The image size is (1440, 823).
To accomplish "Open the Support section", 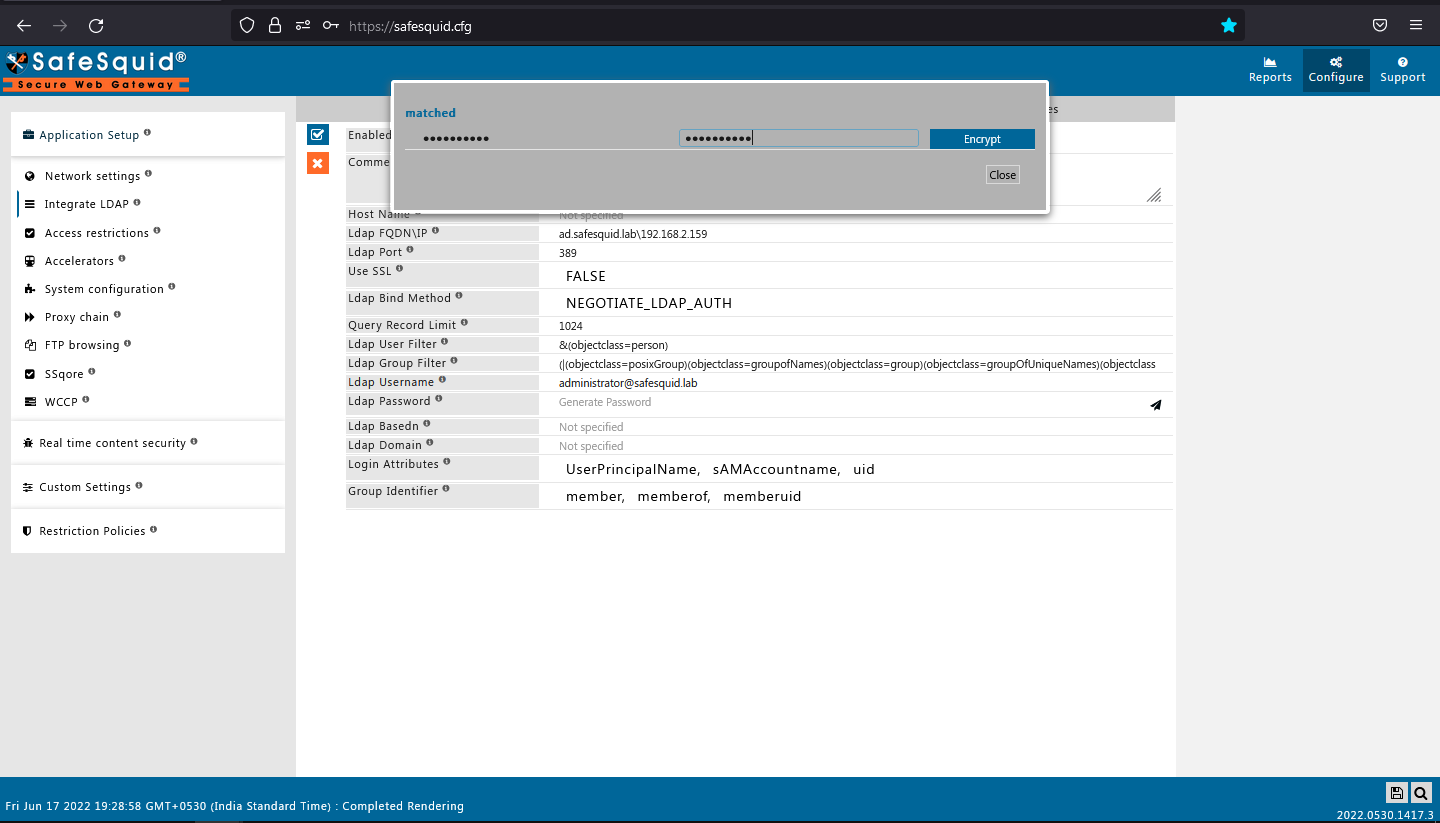I will [x=1403, y=70].
